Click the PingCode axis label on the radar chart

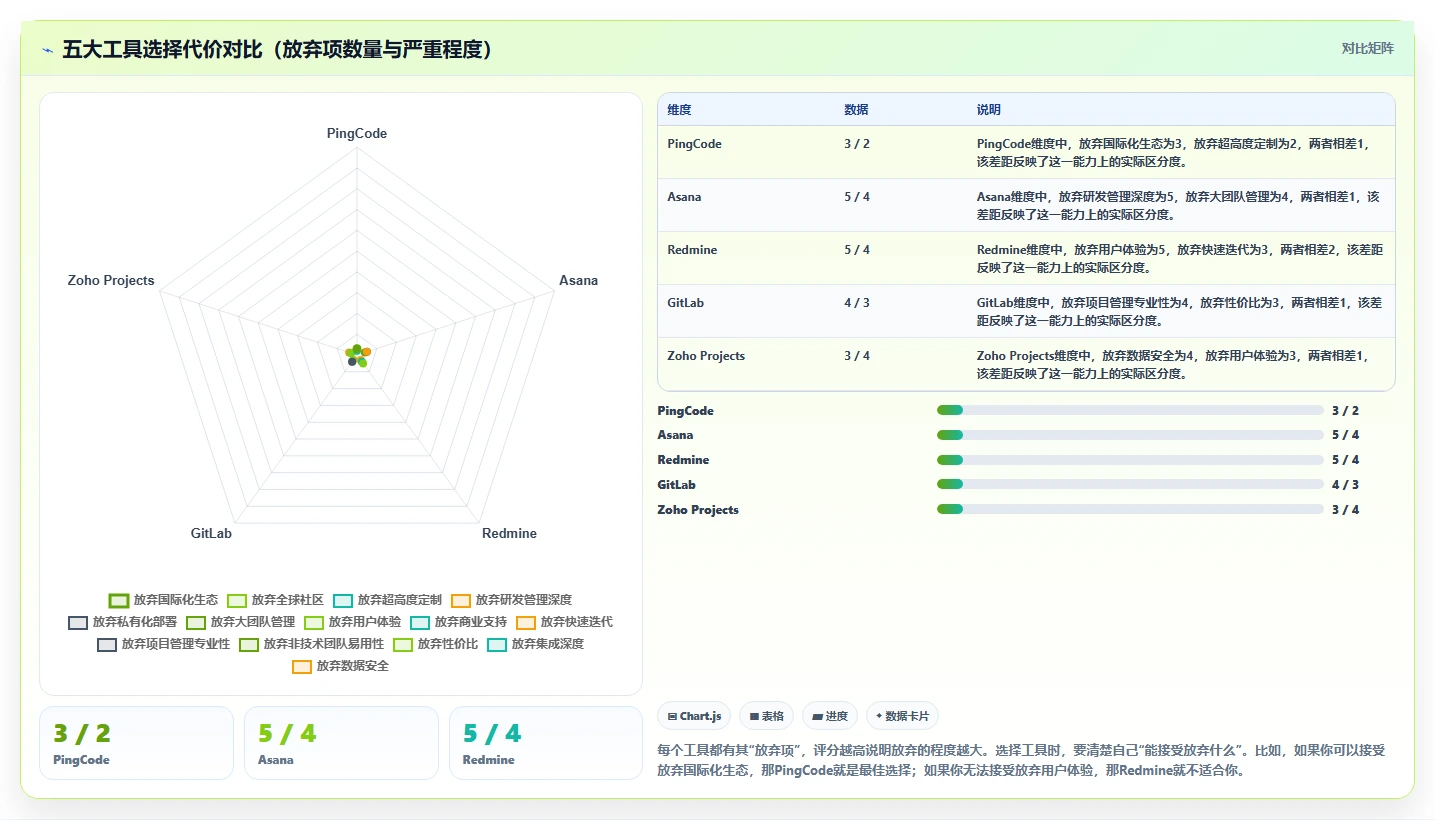(357, 133)
